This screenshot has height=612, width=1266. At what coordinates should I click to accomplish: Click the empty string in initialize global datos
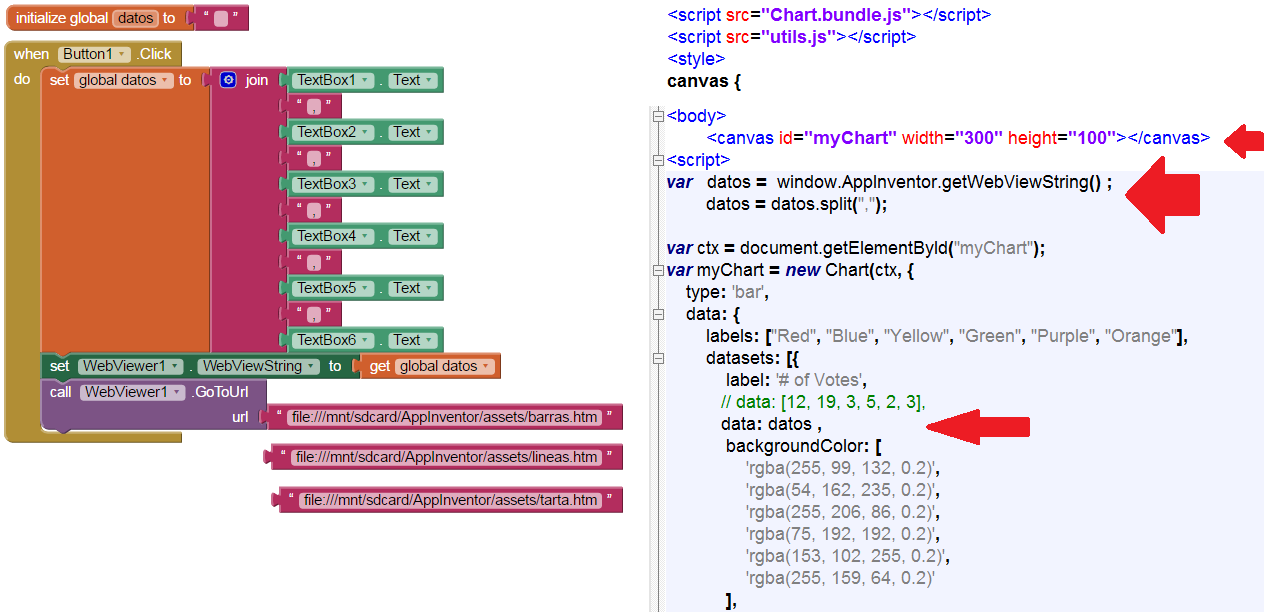(221, 17)
